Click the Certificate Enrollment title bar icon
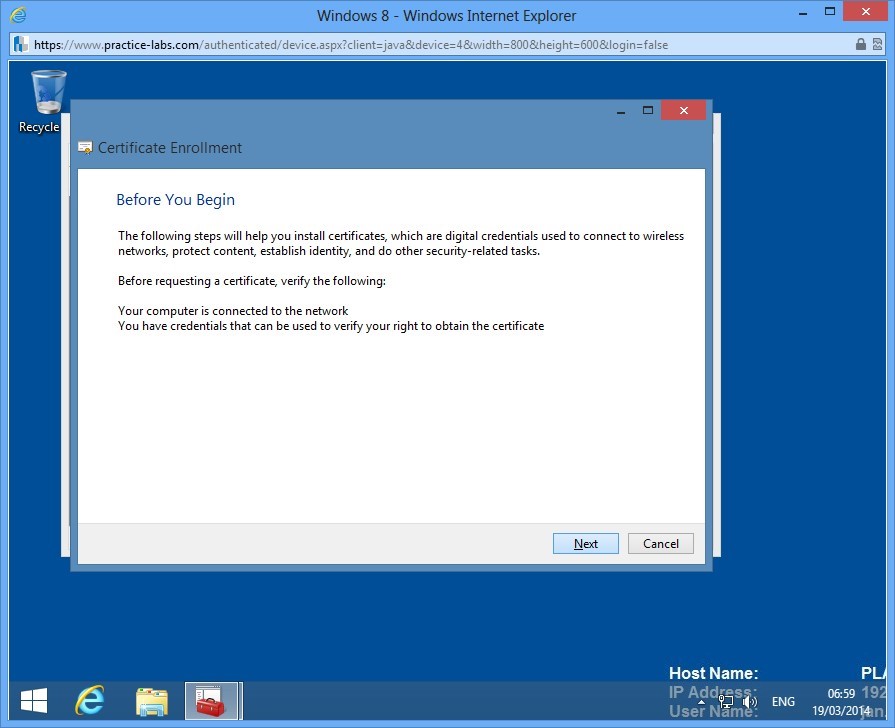 point(85,147)
